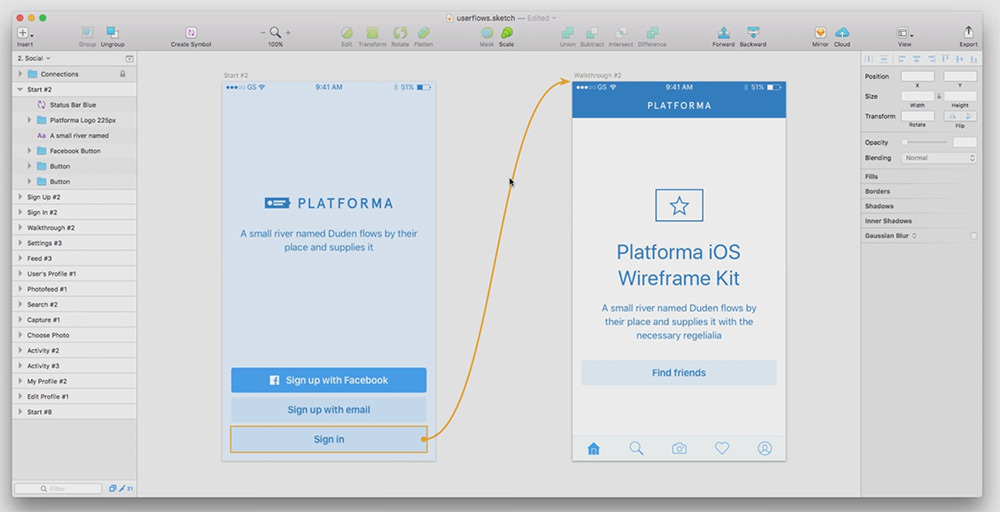
Task: Send the layer Backward
Action: [x=753, y=33]
